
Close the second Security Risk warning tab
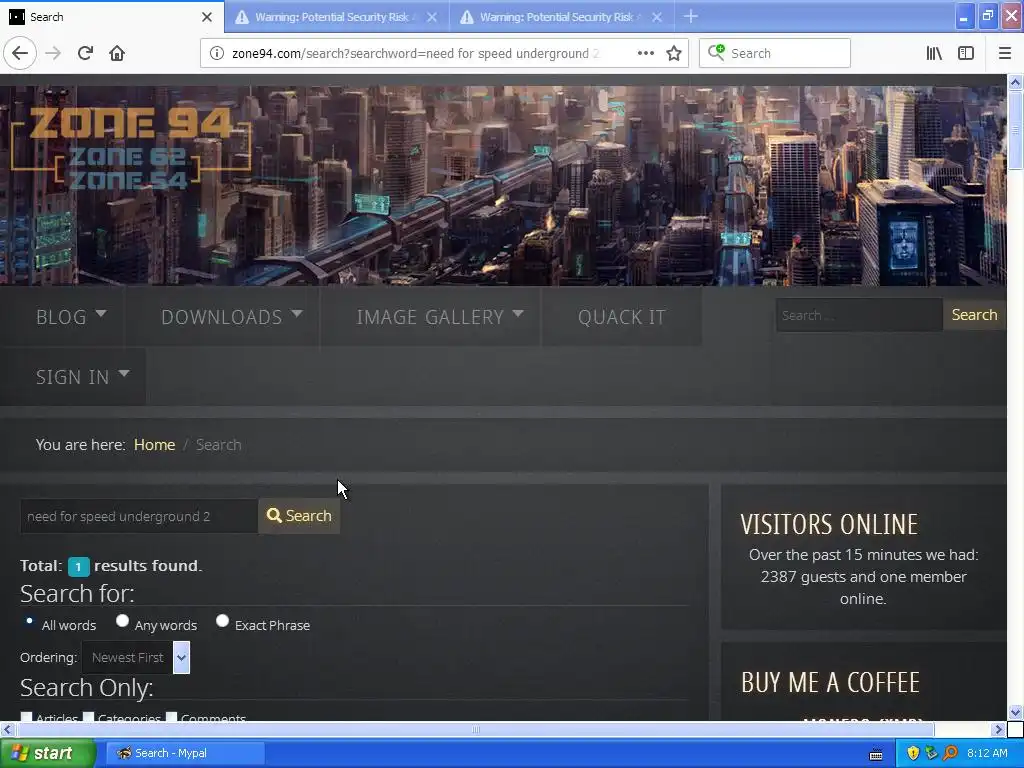(x=432, y=17)
